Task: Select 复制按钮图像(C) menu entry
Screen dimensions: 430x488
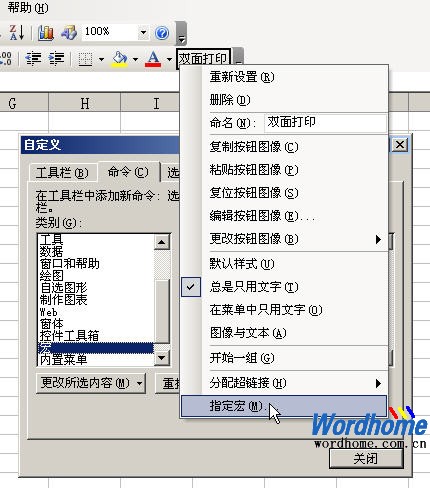Action: coord(285,147)
